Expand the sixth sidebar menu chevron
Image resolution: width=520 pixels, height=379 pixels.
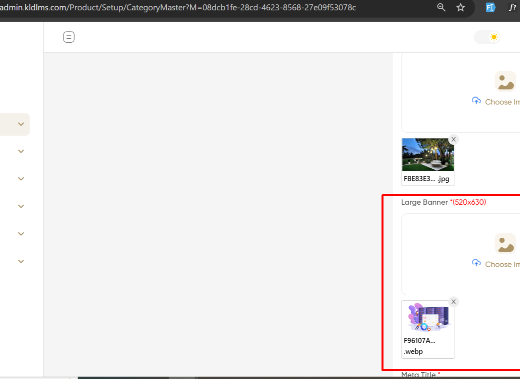pos(21,261)
